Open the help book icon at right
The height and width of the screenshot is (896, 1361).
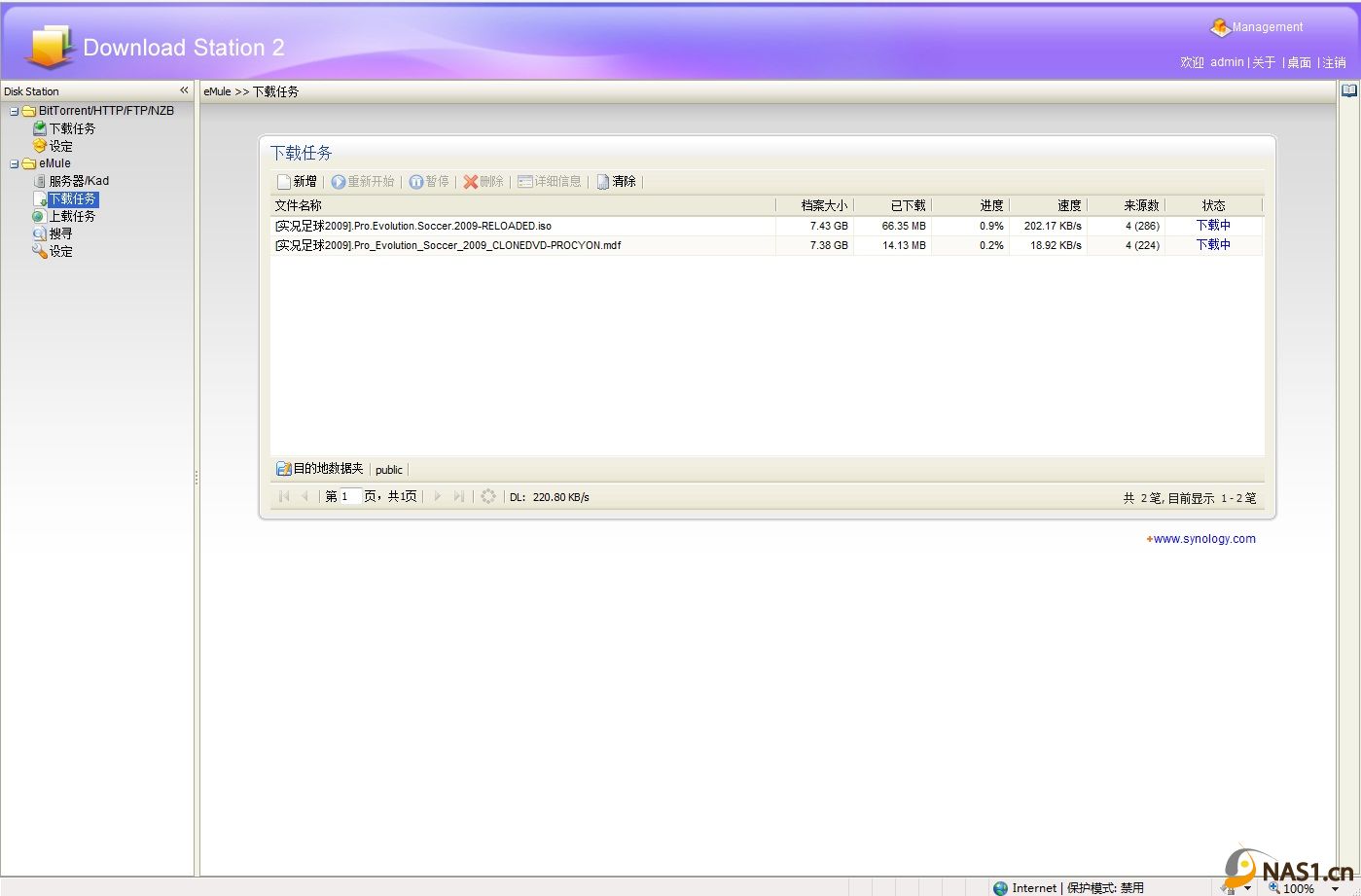1349,90
